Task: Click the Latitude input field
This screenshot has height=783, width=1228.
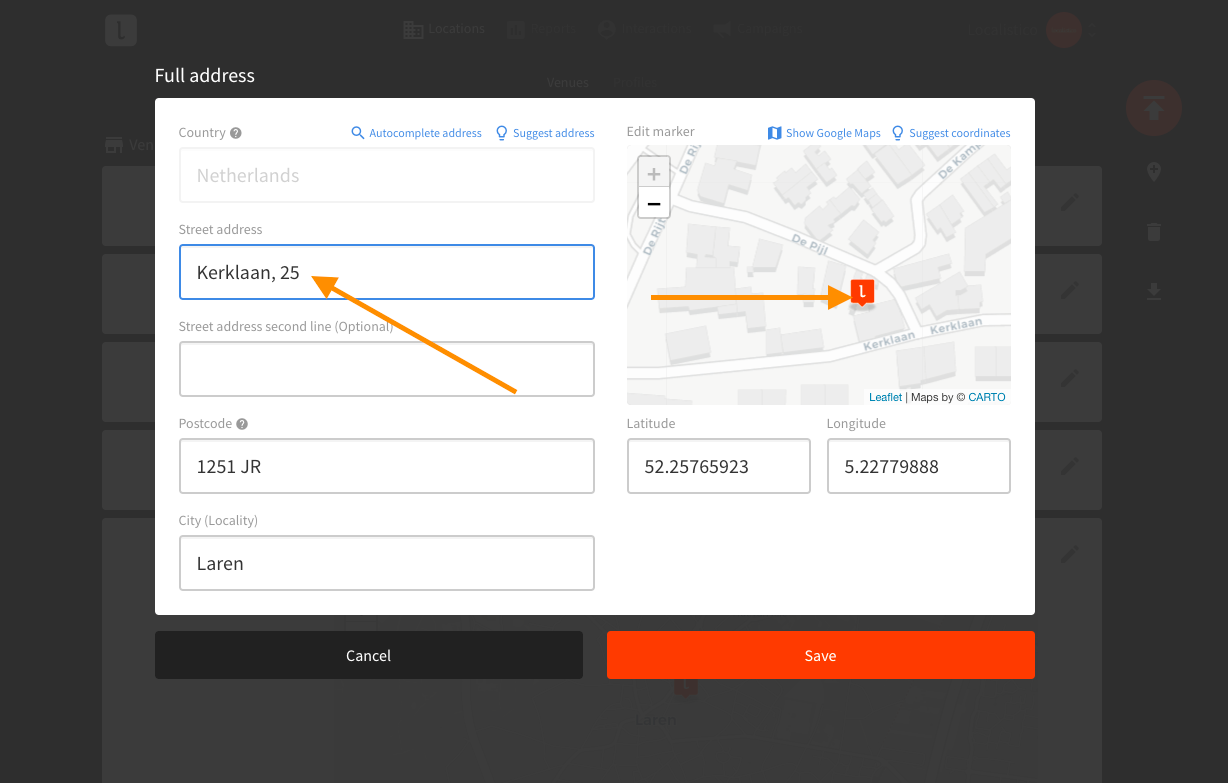Action: pos(719,466)
